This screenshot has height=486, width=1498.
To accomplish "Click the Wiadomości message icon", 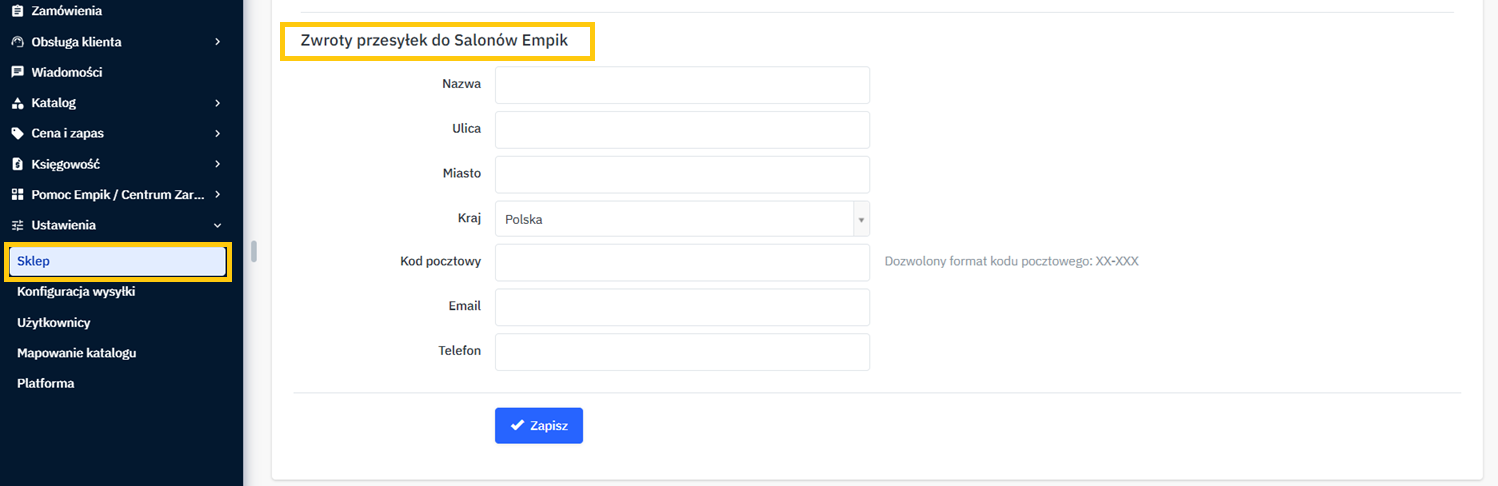I will point(17,72).
